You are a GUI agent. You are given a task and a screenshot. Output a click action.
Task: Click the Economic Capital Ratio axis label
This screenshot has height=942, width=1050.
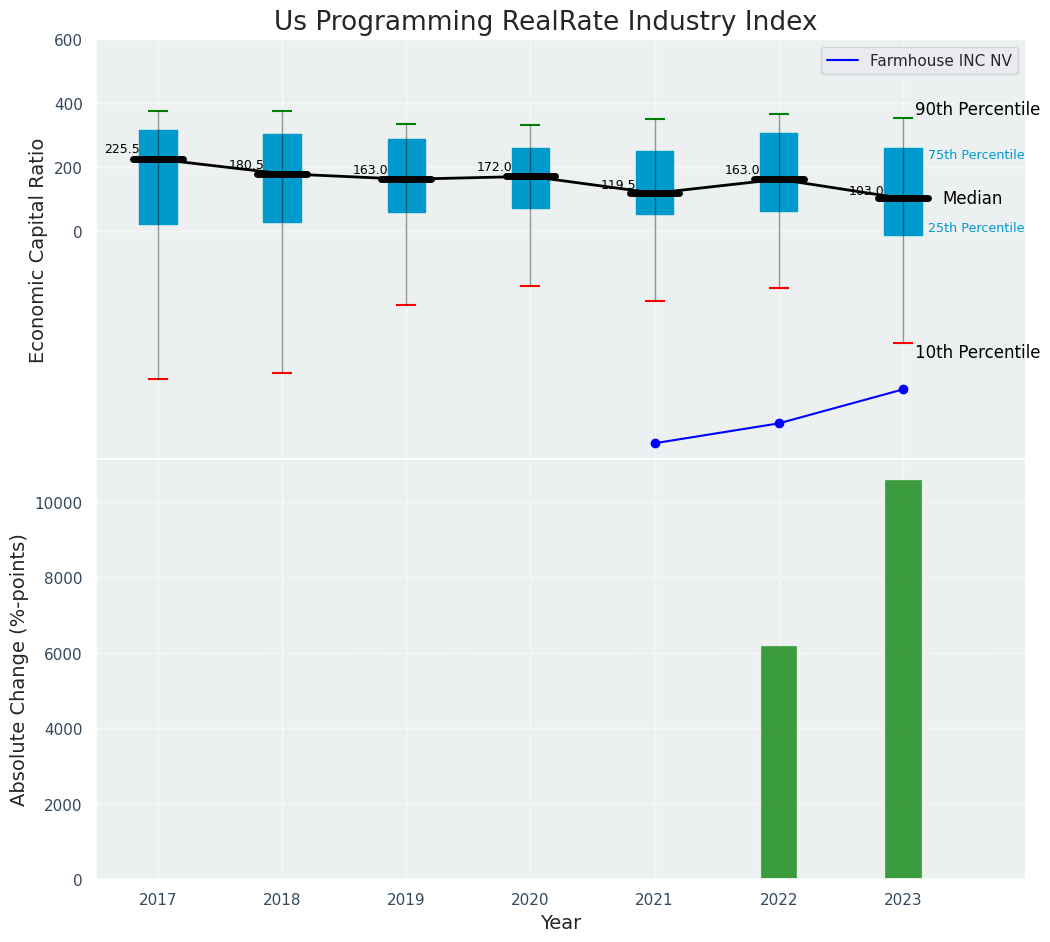point(38,250)
